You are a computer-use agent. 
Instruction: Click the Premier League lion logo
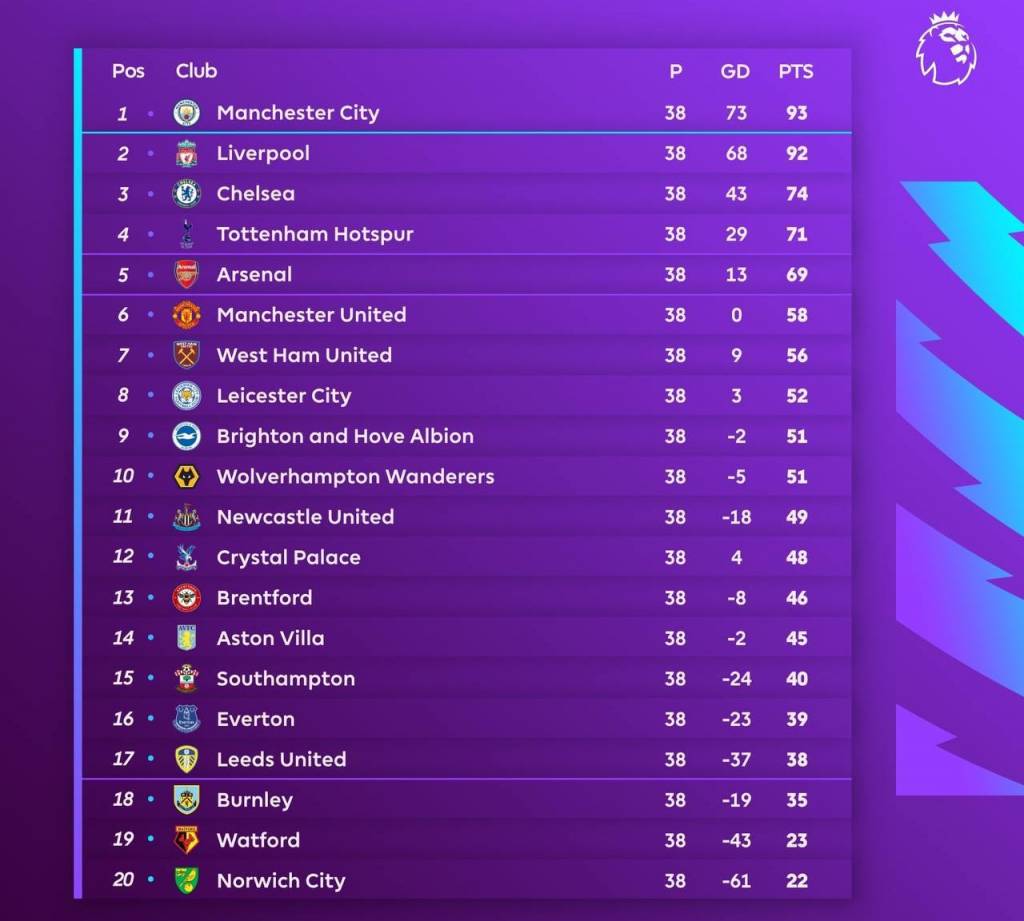pos(945,50)
